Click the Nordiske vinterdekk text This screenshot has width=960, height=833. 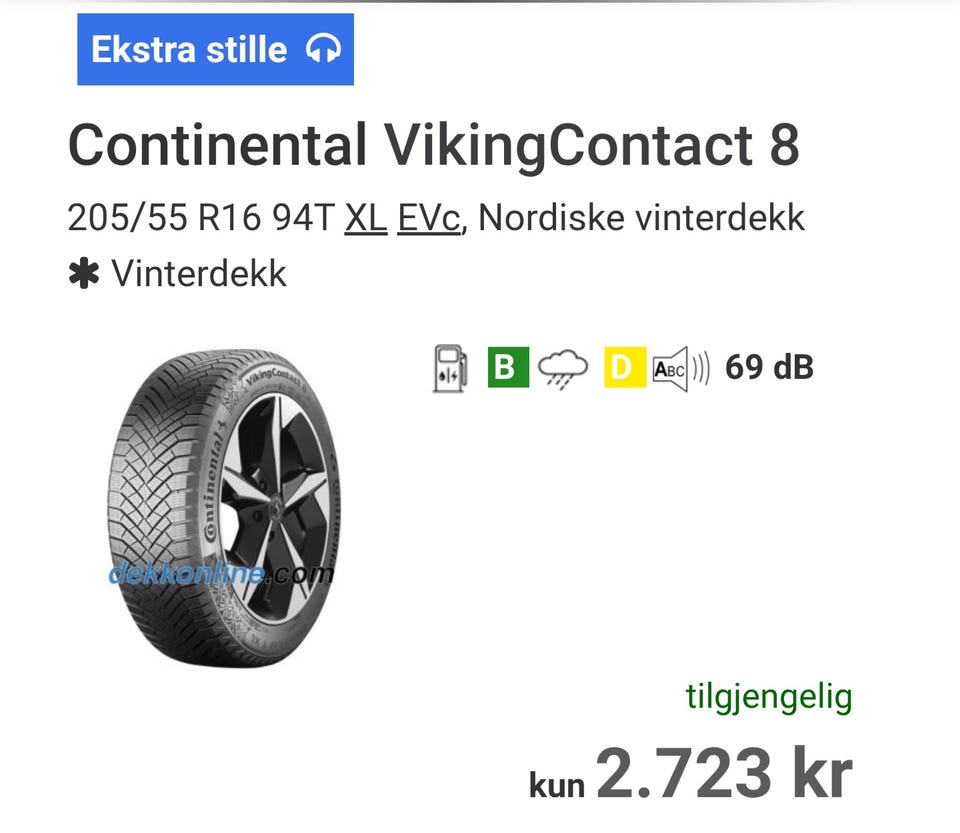tap(641, 217)
